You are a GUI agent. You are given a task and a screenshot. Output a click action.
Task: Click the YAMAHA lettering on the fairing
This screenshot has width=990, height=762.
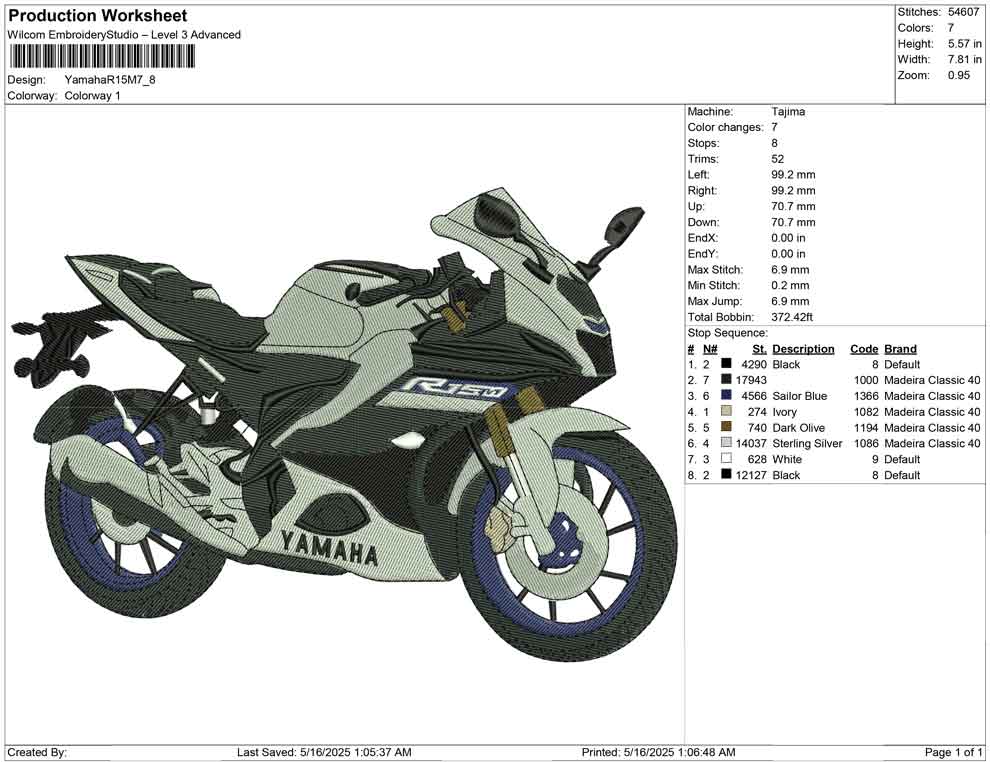coord(329,549)
